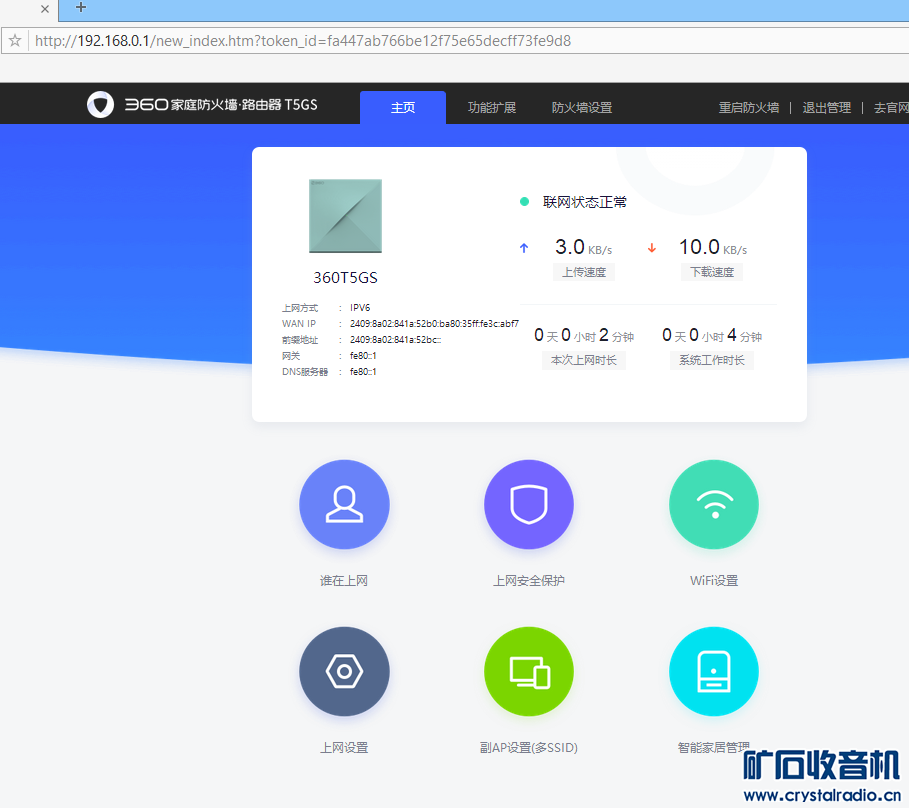Click the red download arrow icon

tap(652, 248)
